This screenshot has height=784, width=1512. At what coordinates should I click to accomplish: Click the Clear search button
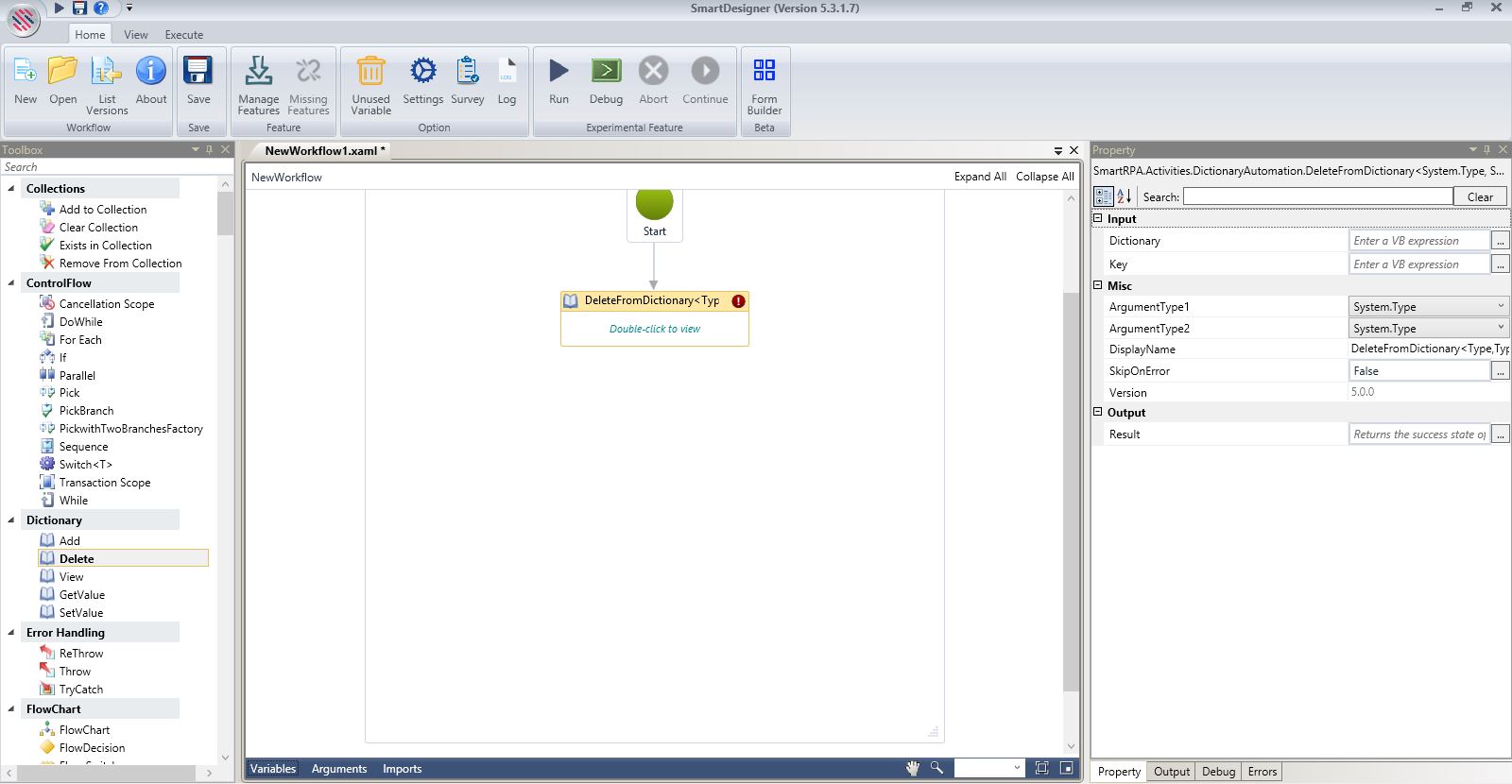[x=1480, y=196]
